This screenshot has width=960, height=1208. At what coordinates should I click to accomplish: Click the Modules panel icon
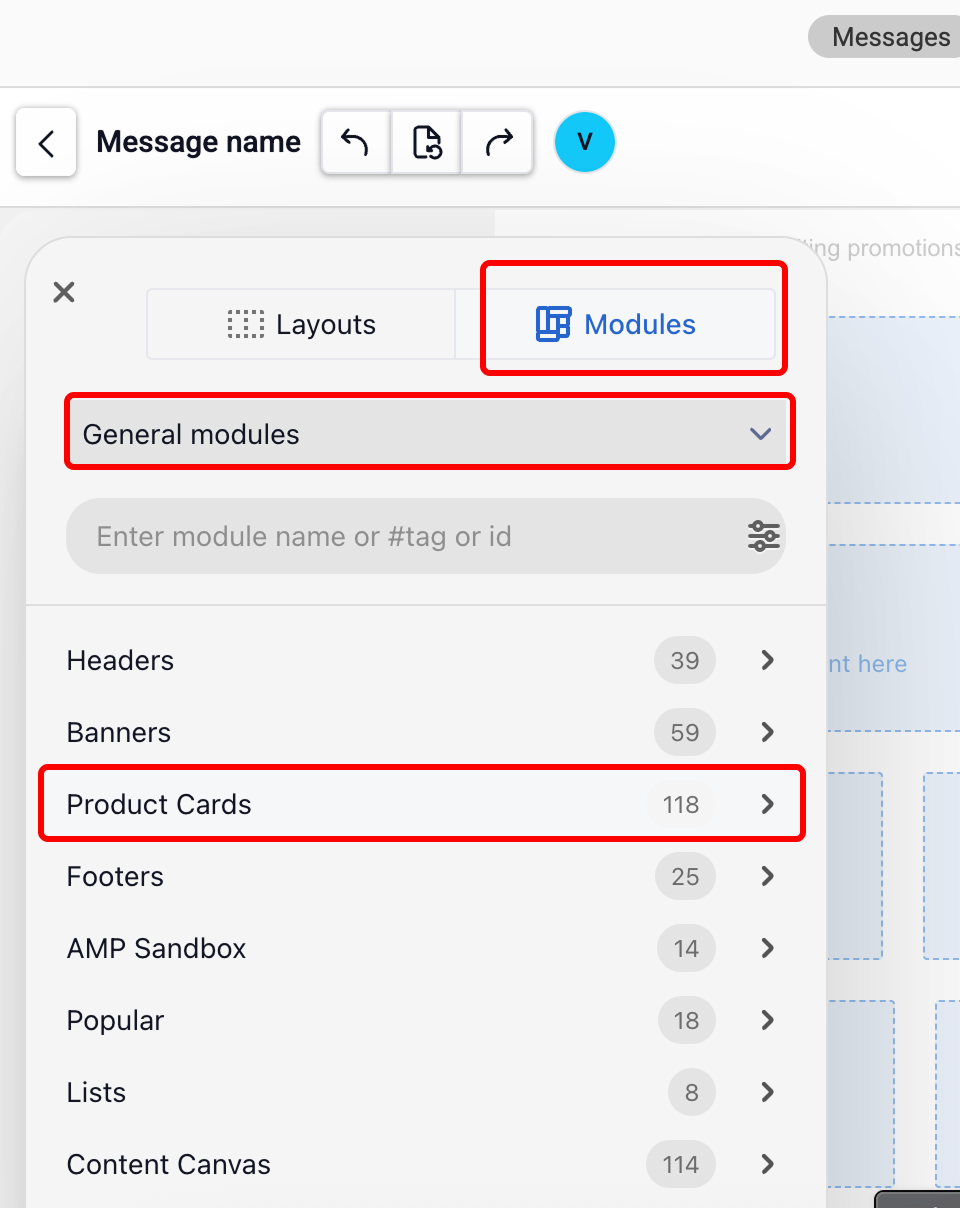click(556, 324)
